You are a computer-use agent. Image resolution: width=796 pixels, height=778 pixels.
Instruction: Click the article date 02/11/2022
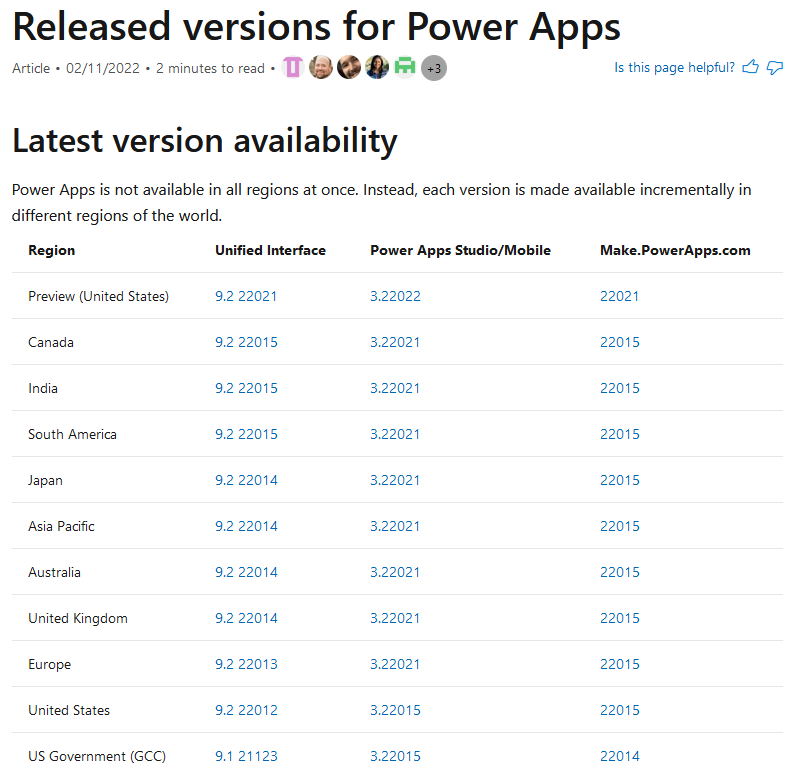click(x=103, y=69)
